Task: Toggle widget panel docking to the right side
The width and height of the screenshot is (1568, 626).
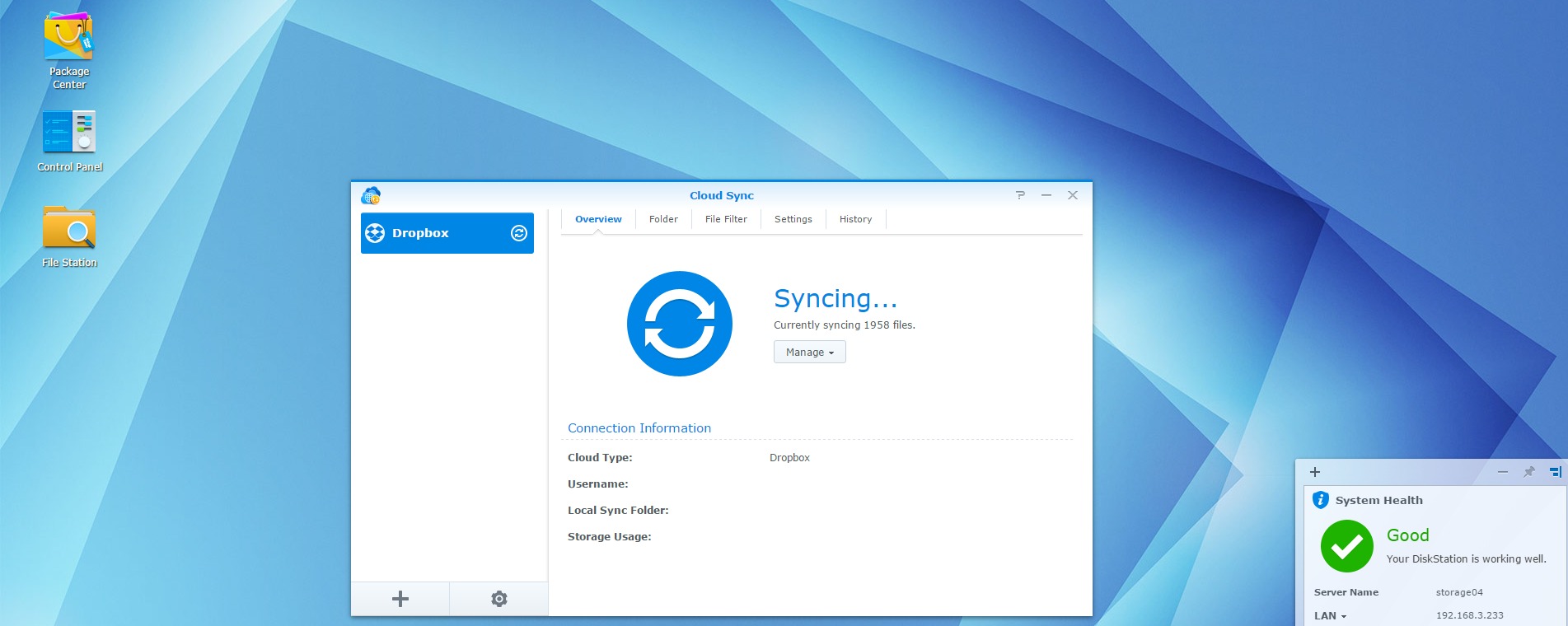Action: point(1555,472)
